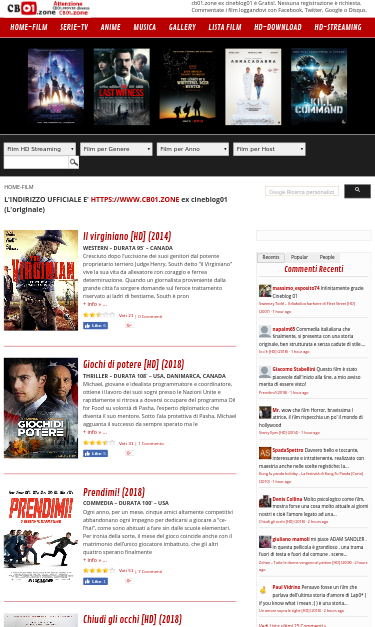The height and width of the screenshot is (627, 375).
Task: Click the black Google custom search button
Action: pos(357,191)
